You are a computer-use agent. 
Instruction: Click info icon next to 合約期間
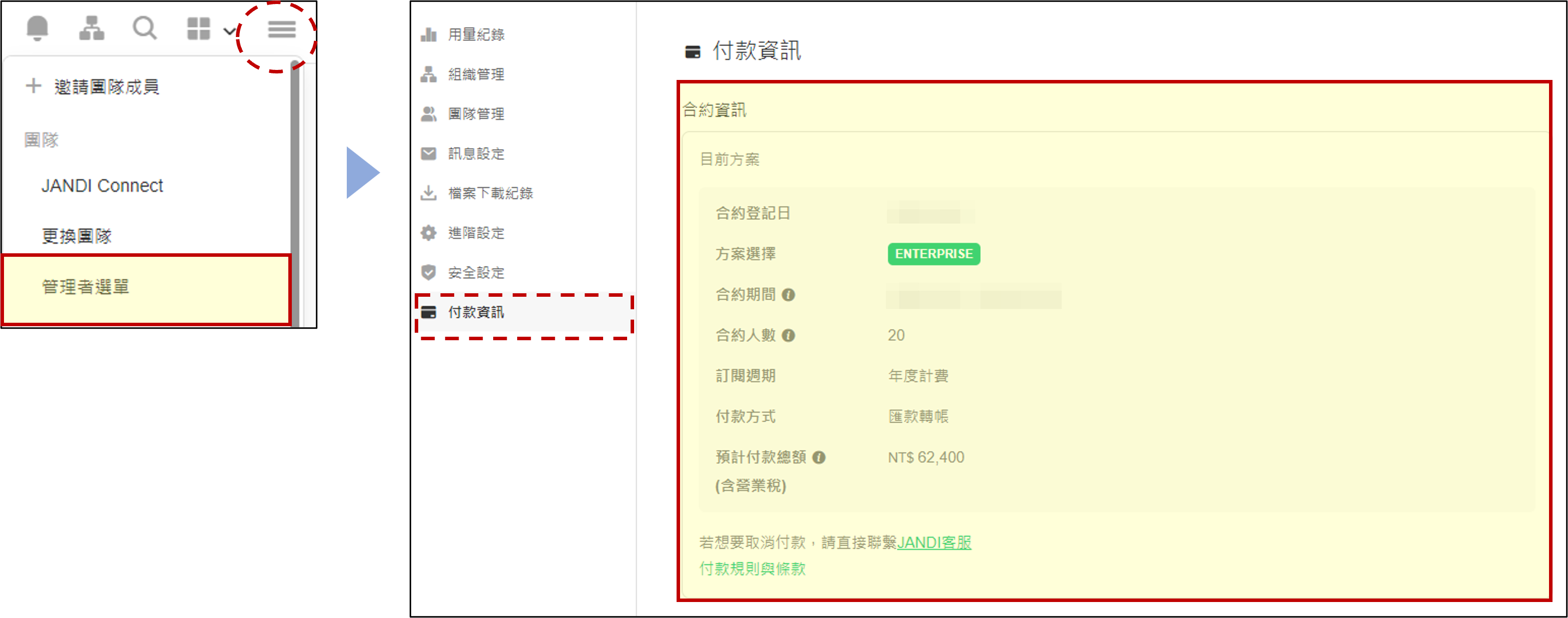click(788, 295)
